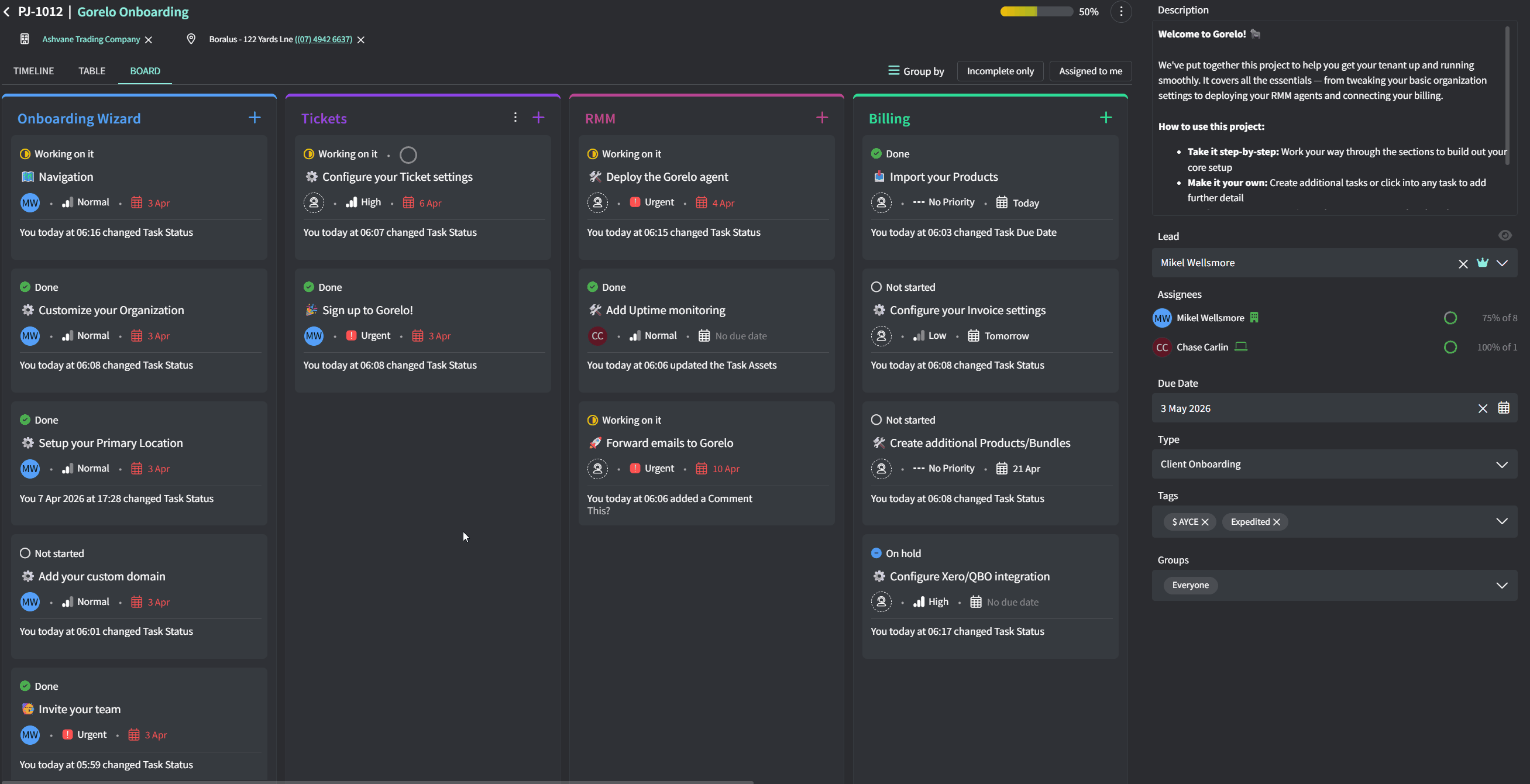Expand the Tags dropdown

click(1501, 521)
